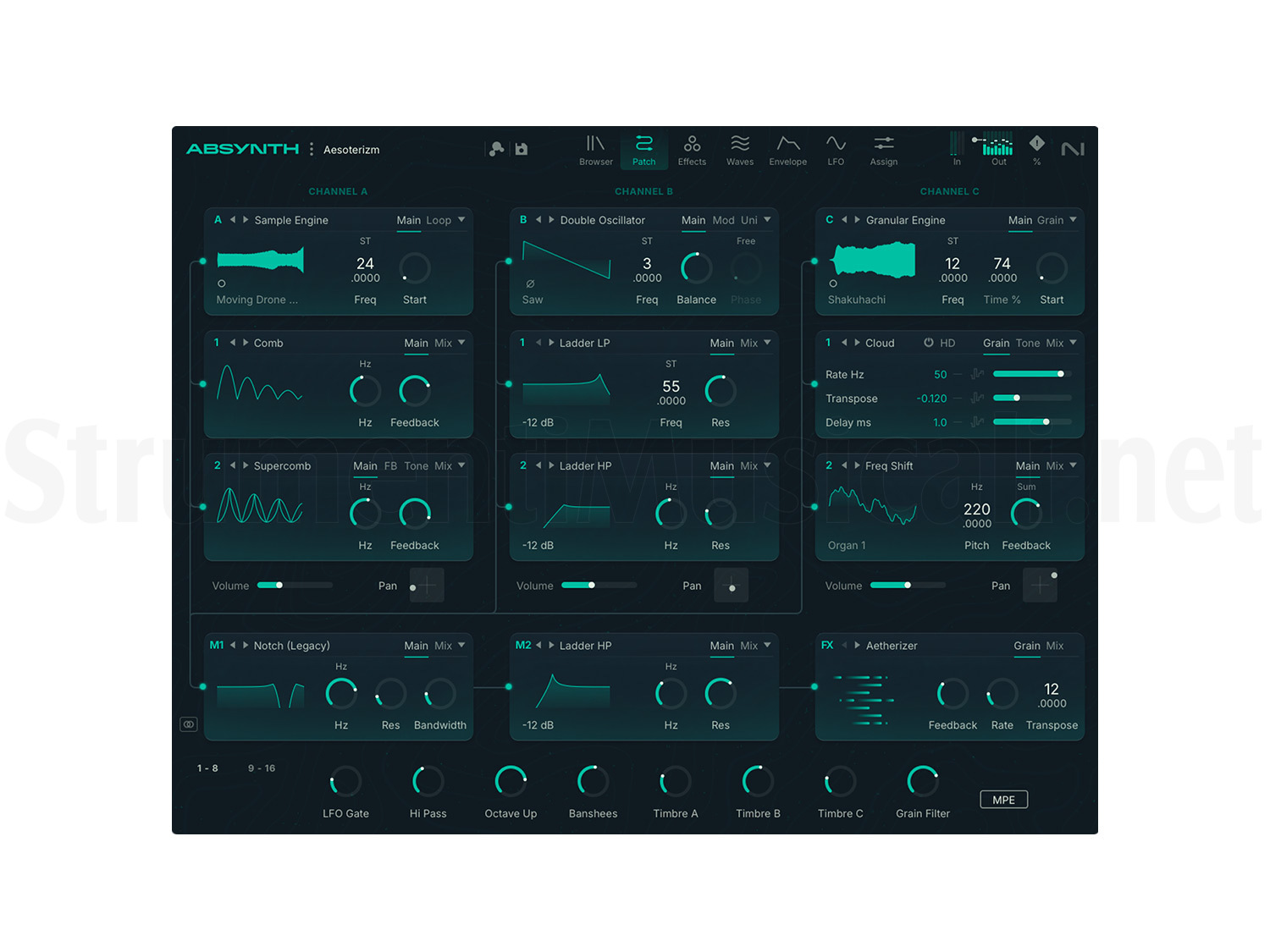Expand the Cloud module dropdown
The height and width of the screenshot is (952, 1270).
coord(1073,343)
